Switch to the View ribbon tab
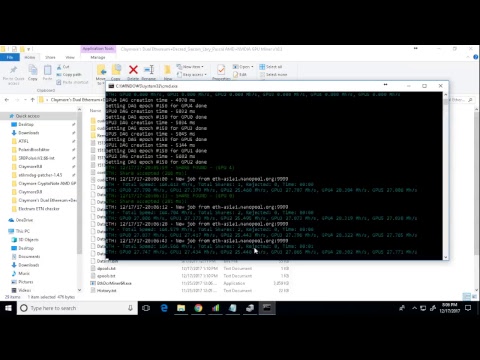Image resolution: width=480 pixels, height=360 pixels. (x=70, y=57)
